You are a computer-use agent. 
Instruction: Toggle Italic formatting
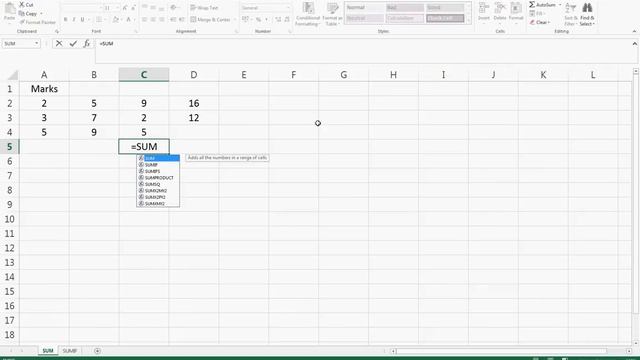tap(74, 20)
